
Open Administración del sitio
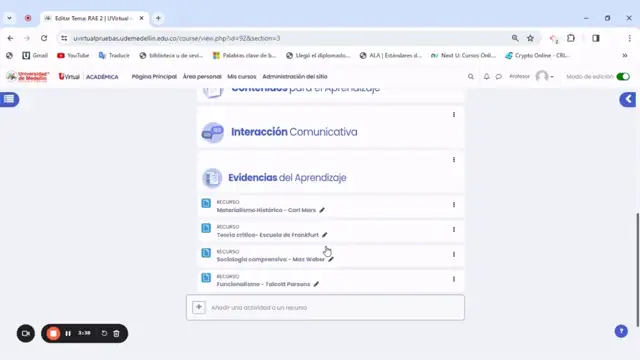[295, 77]
